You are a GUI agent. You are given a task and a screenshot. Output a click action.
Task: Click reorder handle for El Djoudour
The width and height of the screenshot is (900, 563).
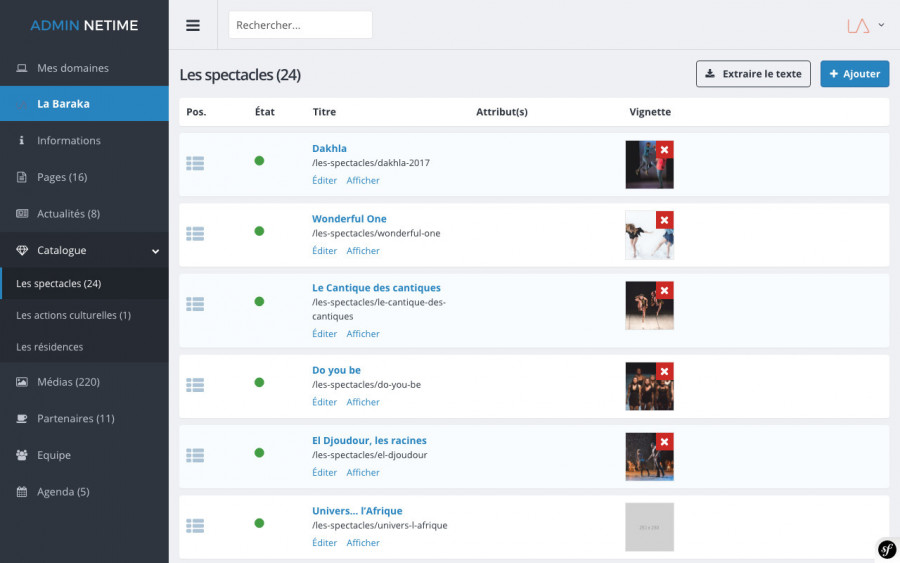point(195,455)
